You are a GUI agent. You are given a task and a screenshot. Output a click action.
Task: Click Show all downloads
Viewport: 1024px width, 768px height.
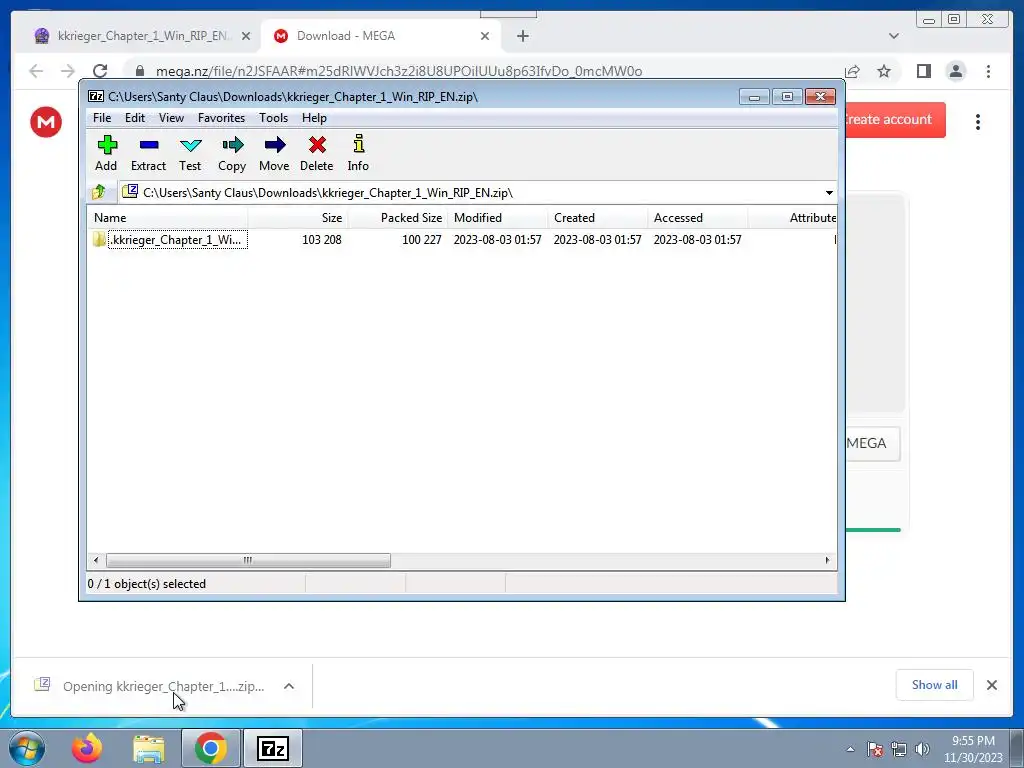tap(935, 685)
